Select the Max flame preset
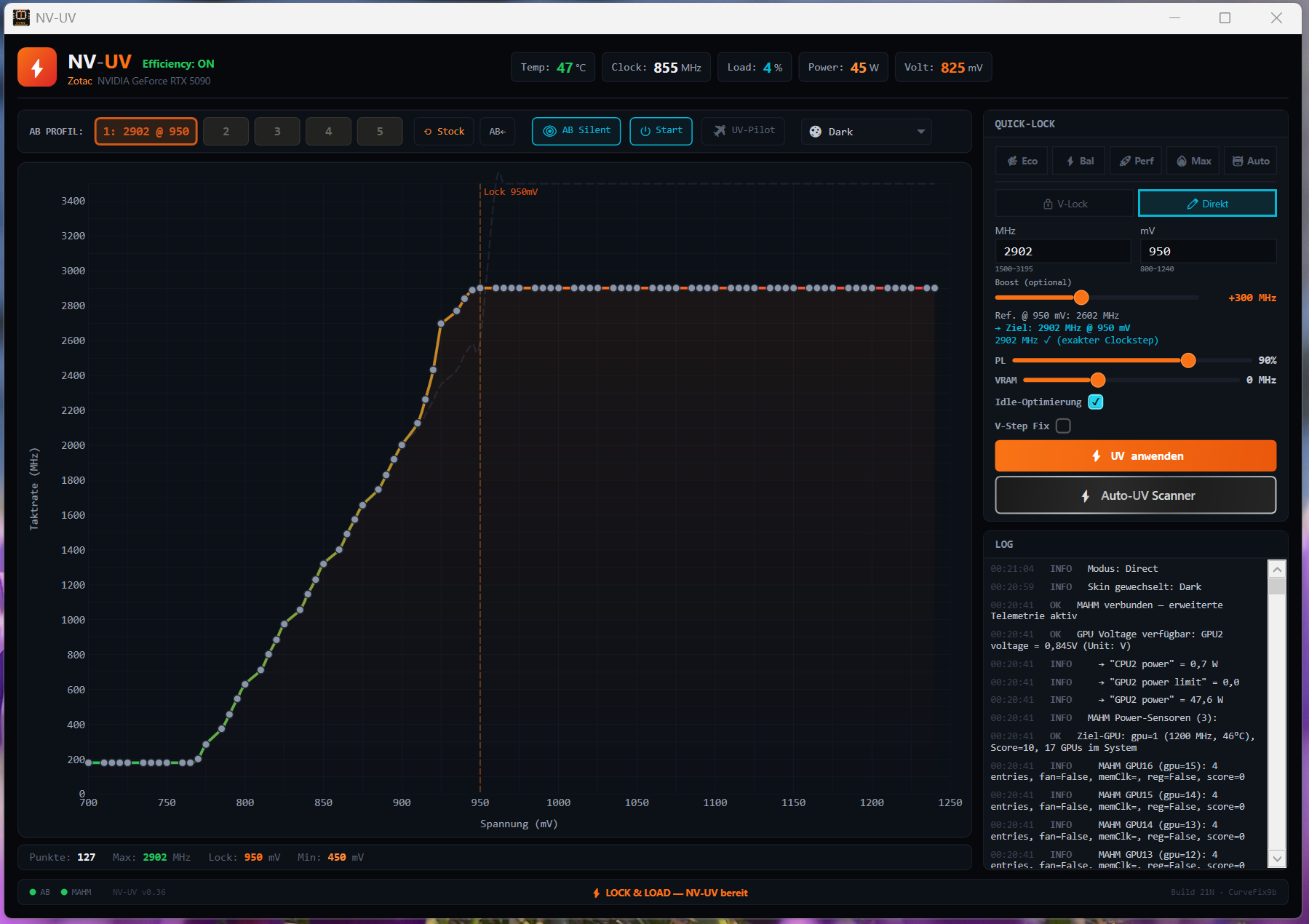 (x=1193, y=161)
